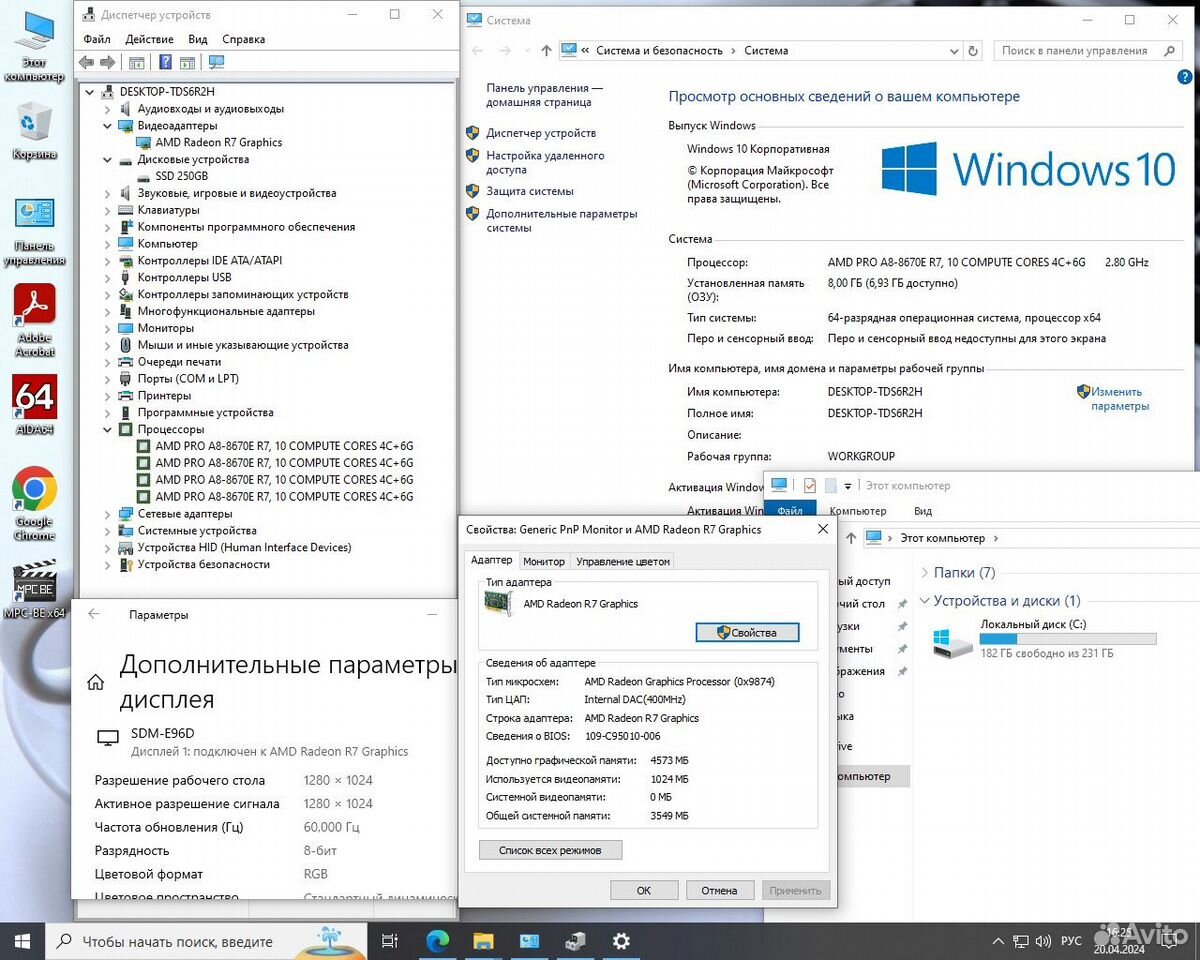Image resolution: width=1200 pixels, height=960 pixels.
Task: Expand the Аудиовходы и аудиовыходы node
Action: point(108,109)
